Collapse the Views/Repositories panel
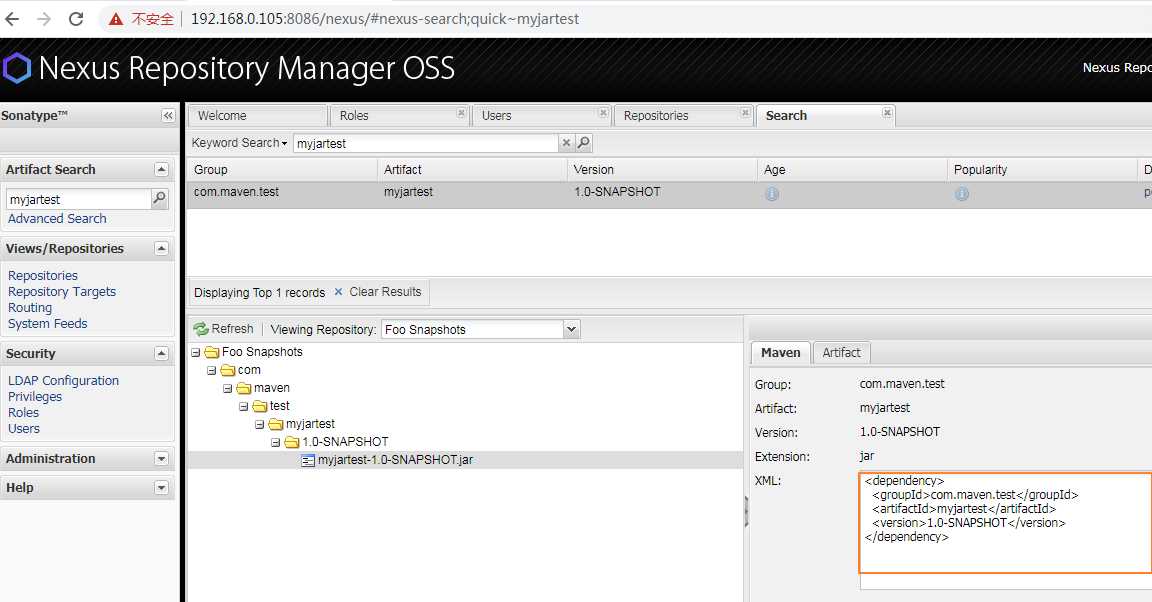The image size is (1152, 602). click(x=162, y=248)
